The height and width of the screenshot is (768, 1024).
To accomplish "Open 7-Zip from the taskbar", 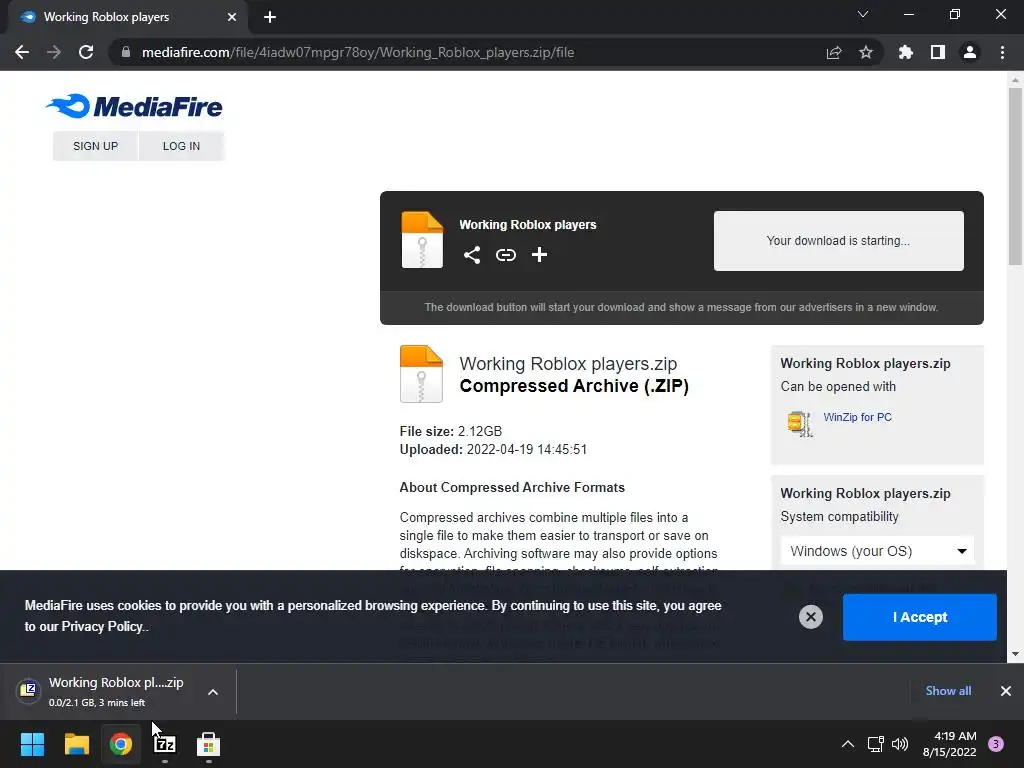I will (165, 744).
